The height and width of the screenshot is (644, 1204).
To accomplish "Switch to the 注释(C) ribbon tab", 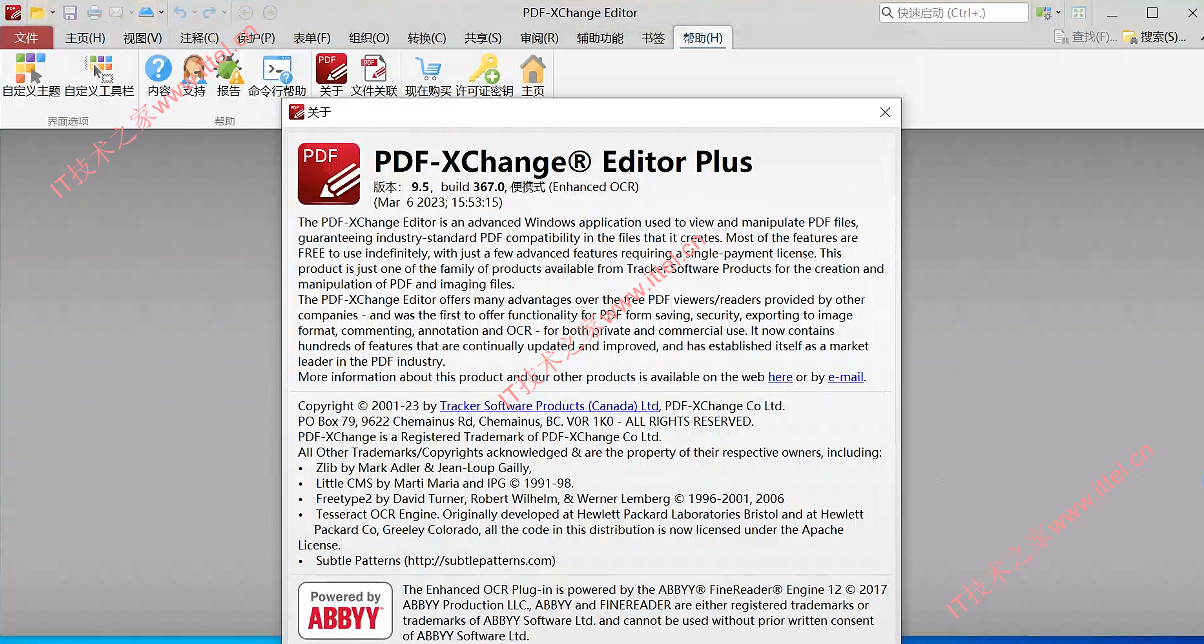I will [199, 38].
